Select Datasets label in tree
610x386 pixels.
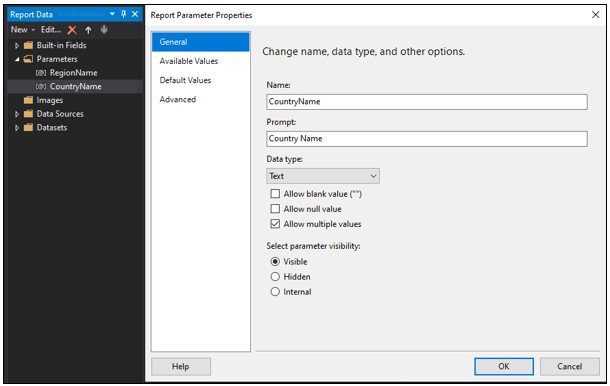click(x=52, y=127)
